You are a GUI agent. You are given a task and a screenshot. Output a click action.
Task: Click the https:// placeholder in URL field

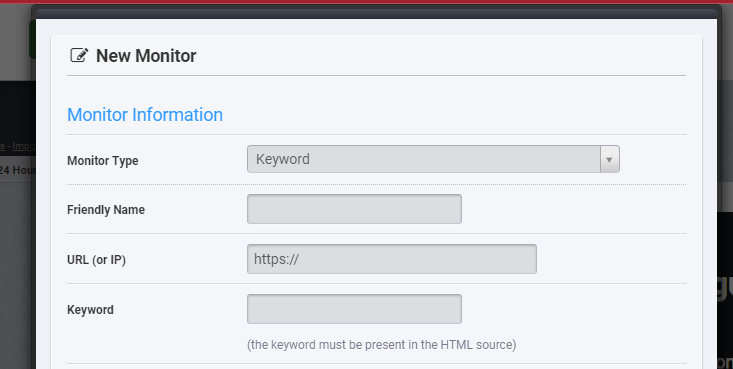[276, 259]
